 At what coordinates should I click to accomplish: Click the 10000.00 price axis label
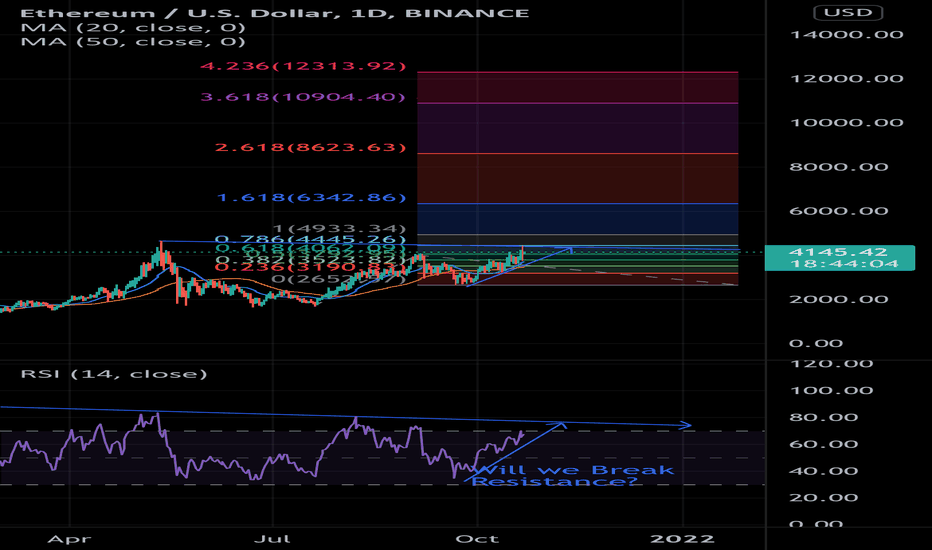847,123
